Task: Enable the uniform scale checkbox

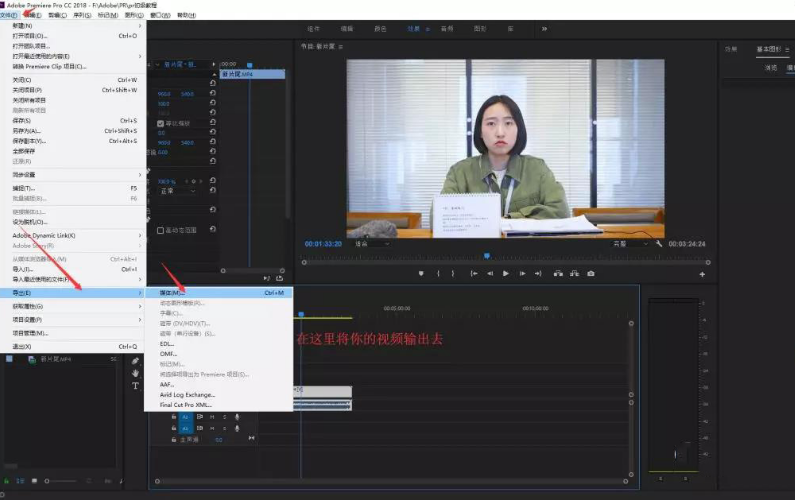Action: pos(161,123)
